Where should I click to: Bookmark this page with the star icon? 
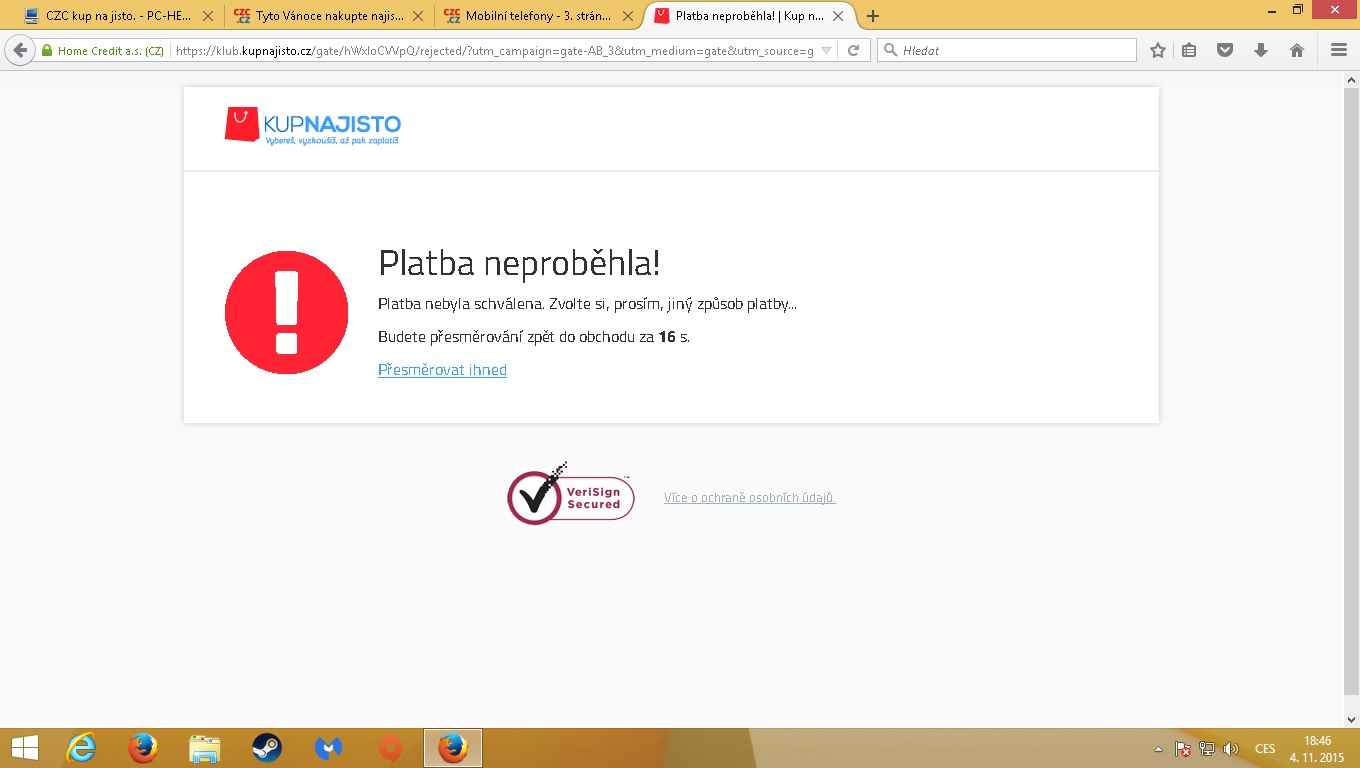pyautogui.click(x=1158, y=51)
